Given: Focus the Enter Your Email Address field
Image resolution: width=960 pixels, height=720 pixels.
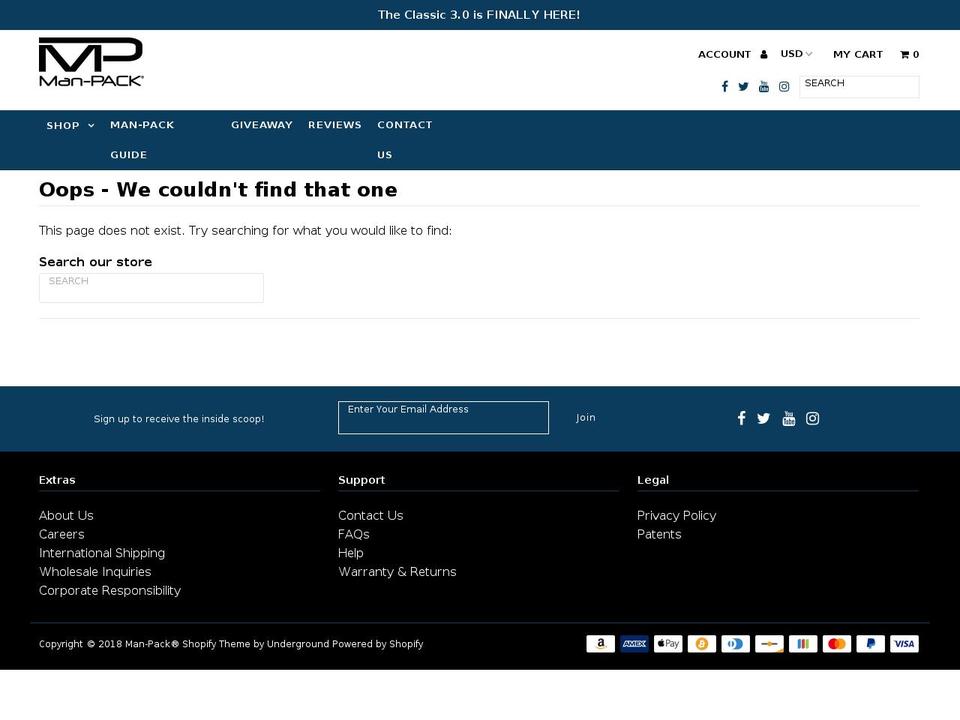Looking at the screenshot, I should 443,418.
